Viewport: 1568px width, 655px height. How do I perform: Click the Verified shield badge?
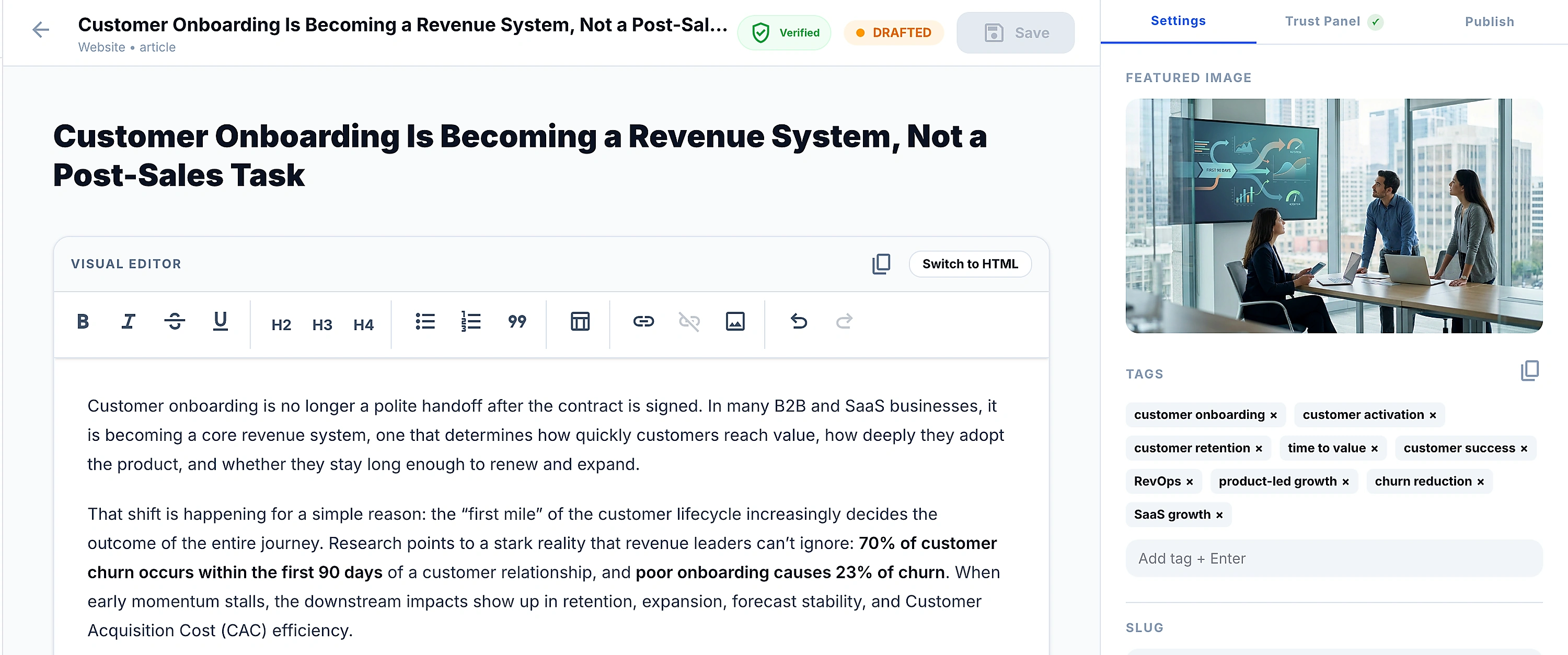[784, 33]
